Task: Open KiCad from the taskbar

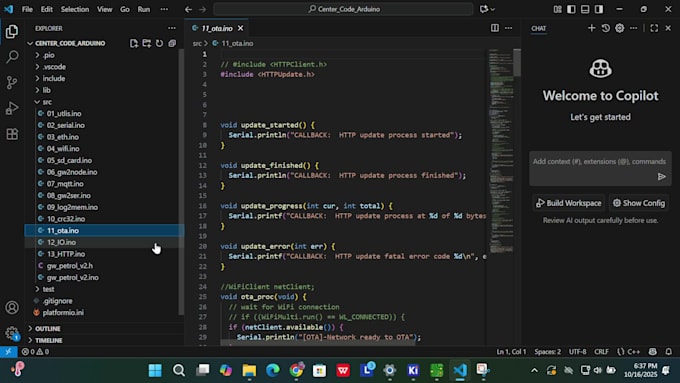Action: [x=413, y=370]
